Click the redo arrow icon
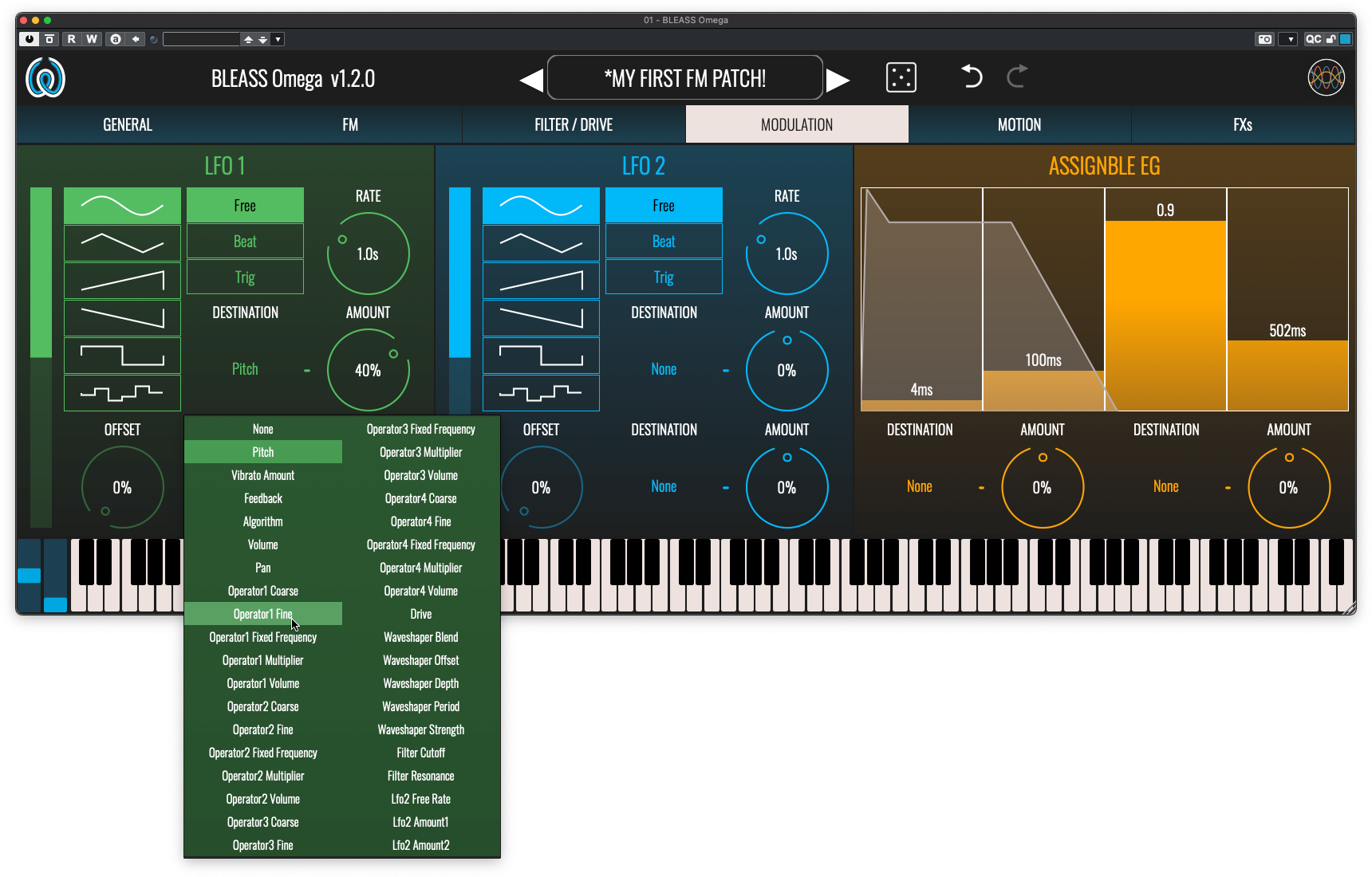Viewport: 1372px width, 877px height. [1016, 77]
